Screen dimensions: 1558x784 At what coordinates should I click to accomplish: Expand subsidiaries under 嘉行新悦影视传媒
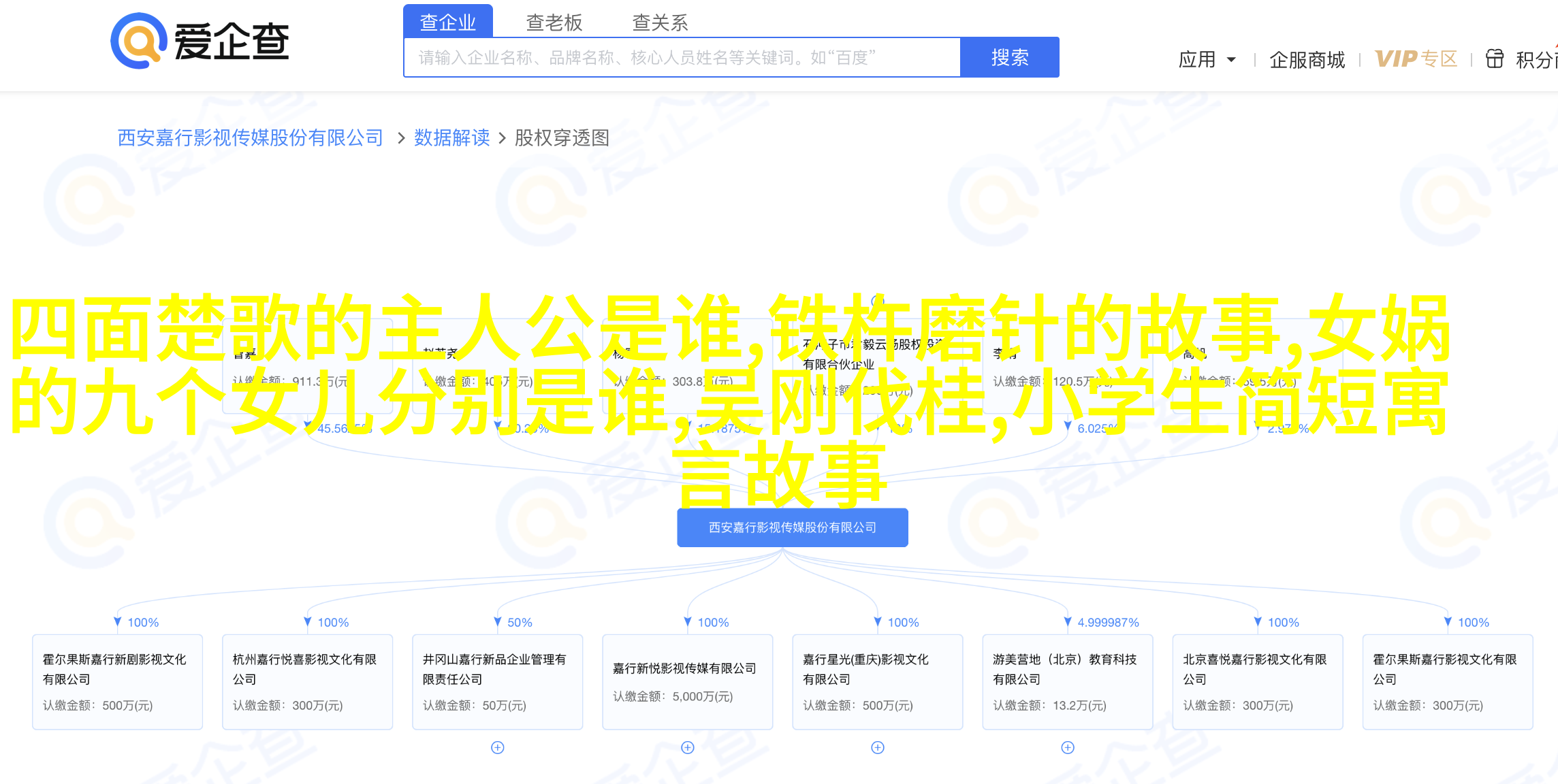pyautogui.click(x=688, y=747)
